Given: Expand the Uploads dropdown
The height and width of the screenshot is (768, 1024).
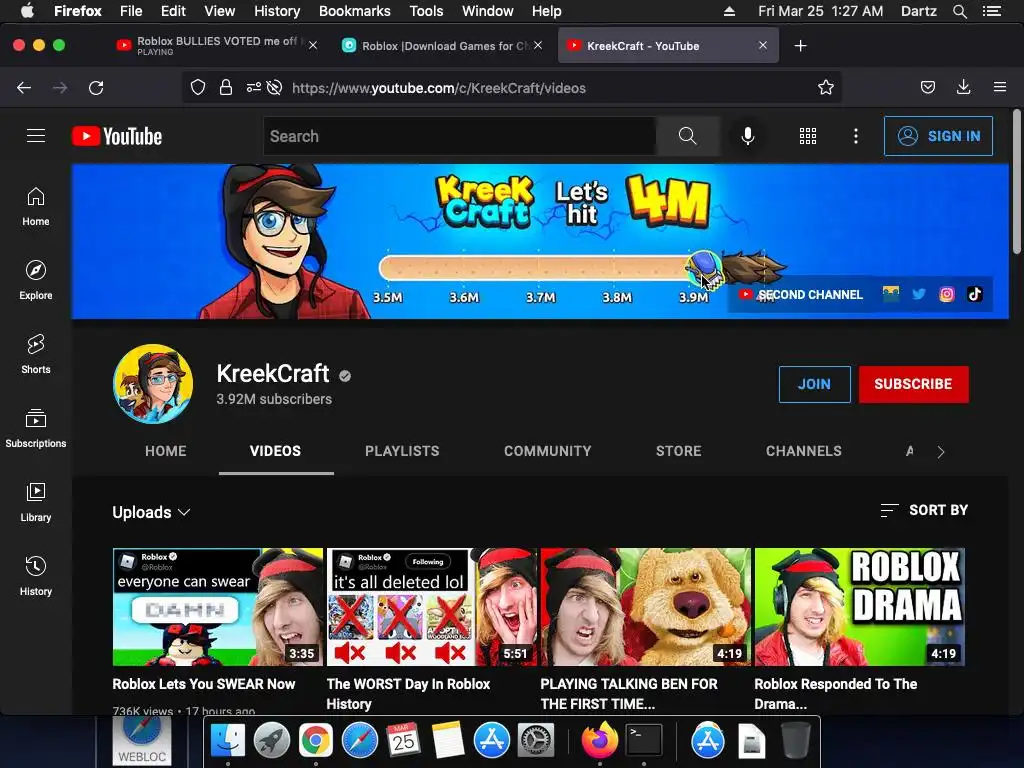Looking at the screenshot, I should tap(151, 512).
